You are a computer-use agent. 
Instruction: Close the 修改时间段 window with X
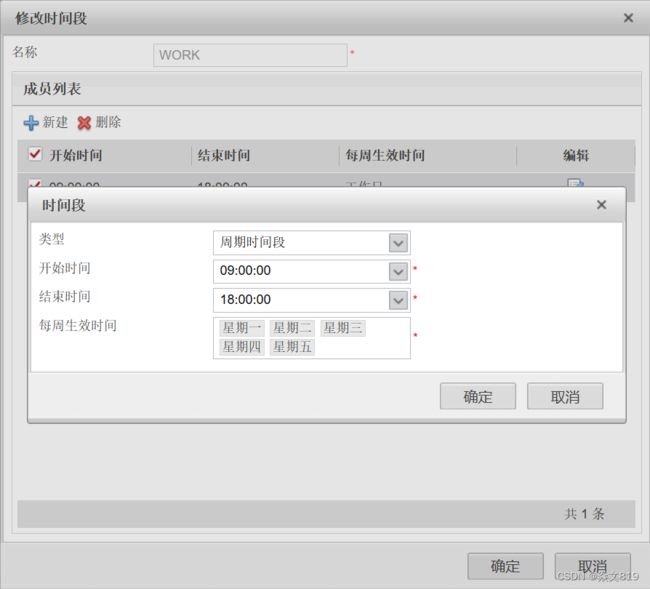click(628, 18)
